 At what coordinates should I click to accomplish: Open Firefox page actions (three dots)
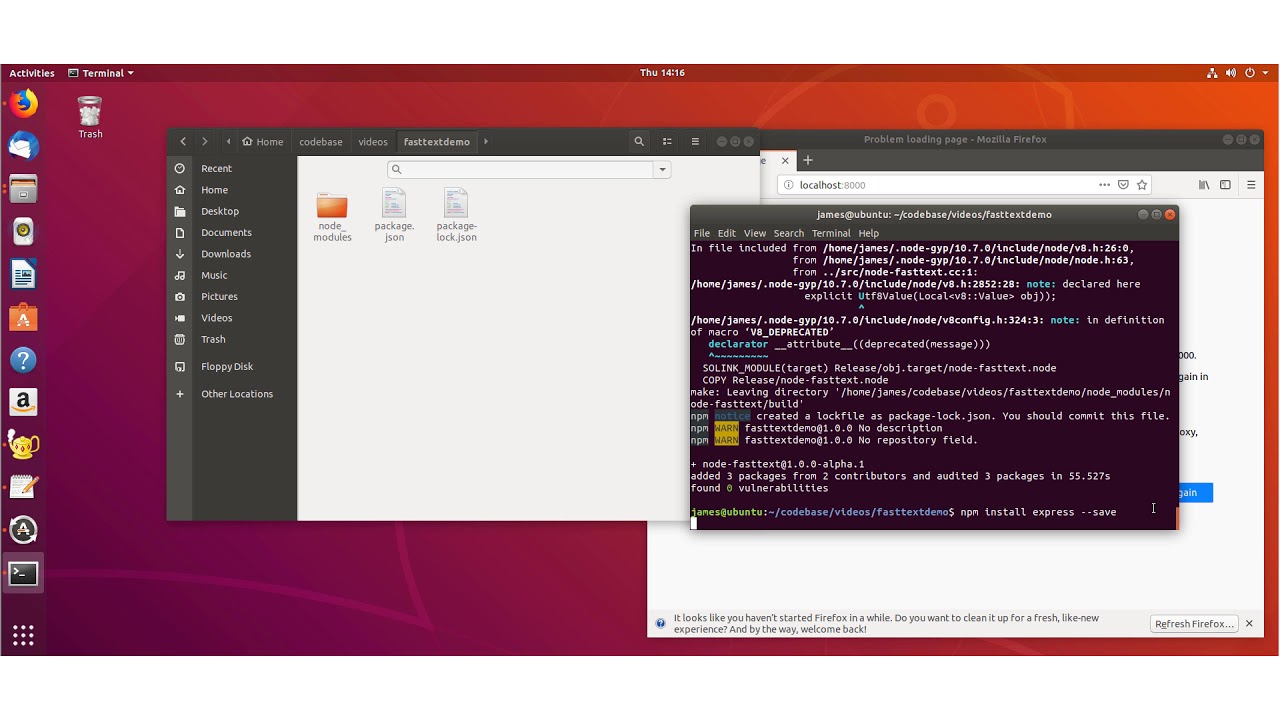click(x=1104, y=185)
